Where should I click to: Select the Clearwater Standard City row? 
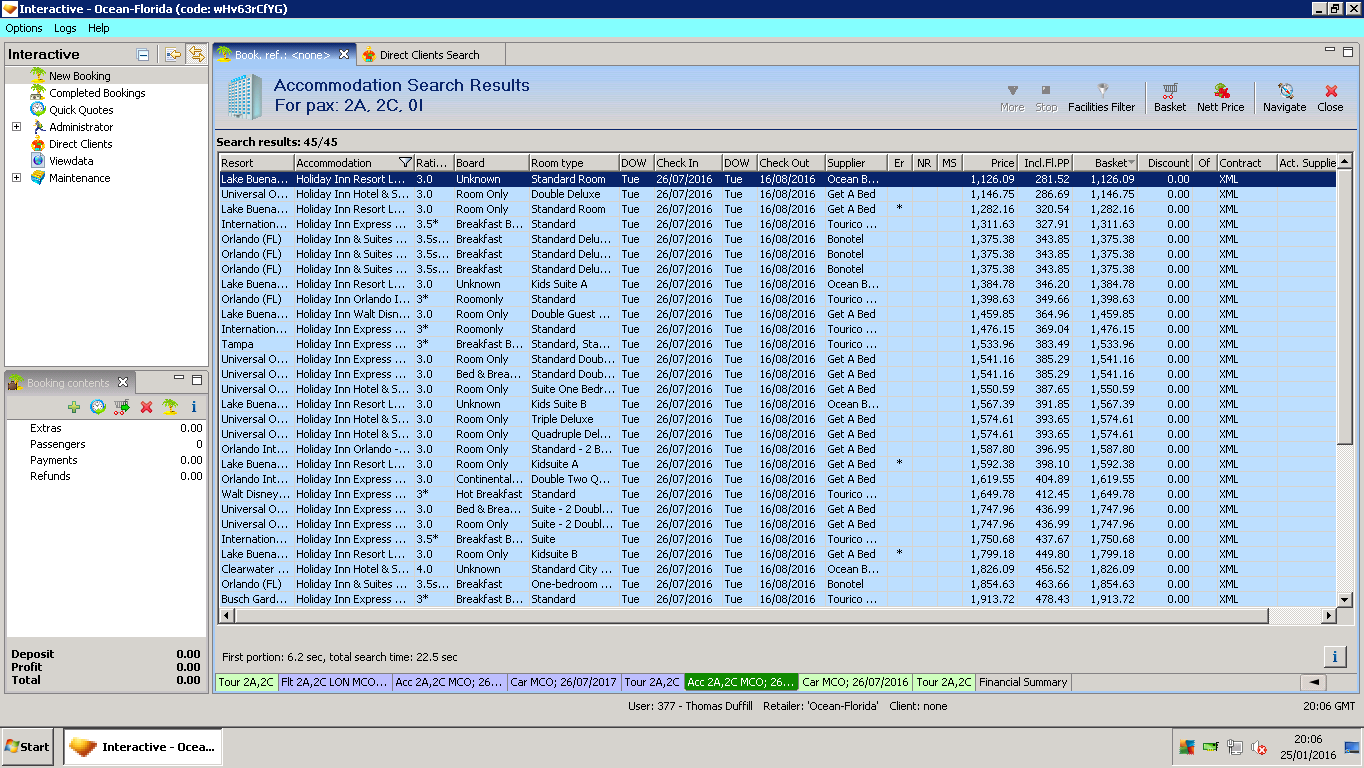click(x=777, y=569)
